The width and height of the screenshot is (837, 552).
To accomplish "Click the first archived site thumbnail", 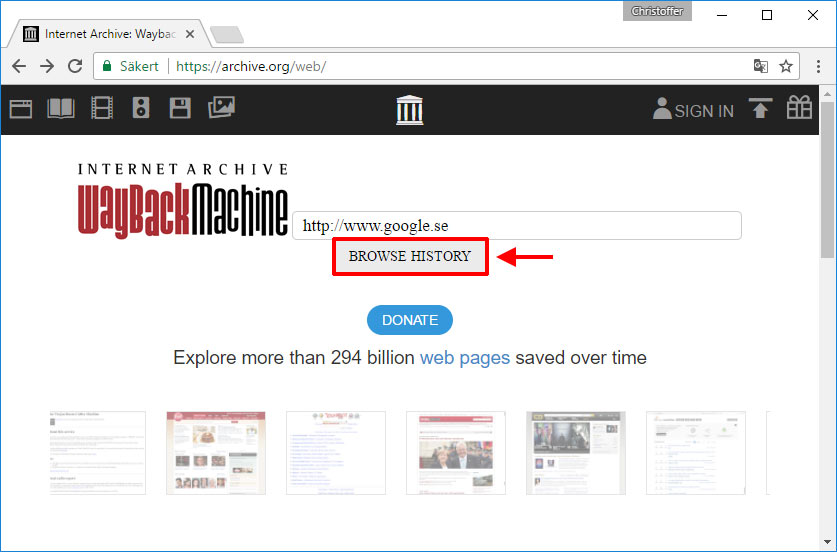I will click(97, 452).
